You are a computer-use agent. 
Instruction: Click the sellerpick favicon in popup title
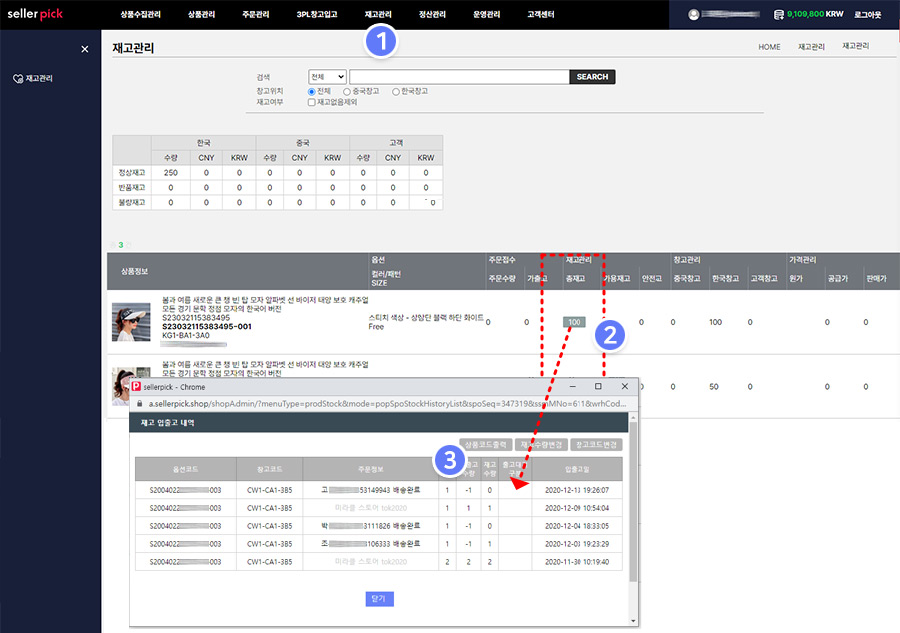[137, 386]
